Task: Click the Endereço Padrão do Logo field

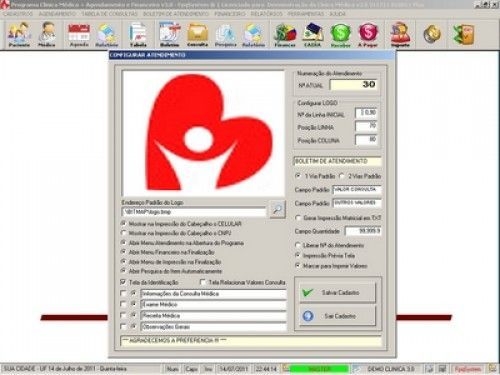Action: tap(194, 212)
